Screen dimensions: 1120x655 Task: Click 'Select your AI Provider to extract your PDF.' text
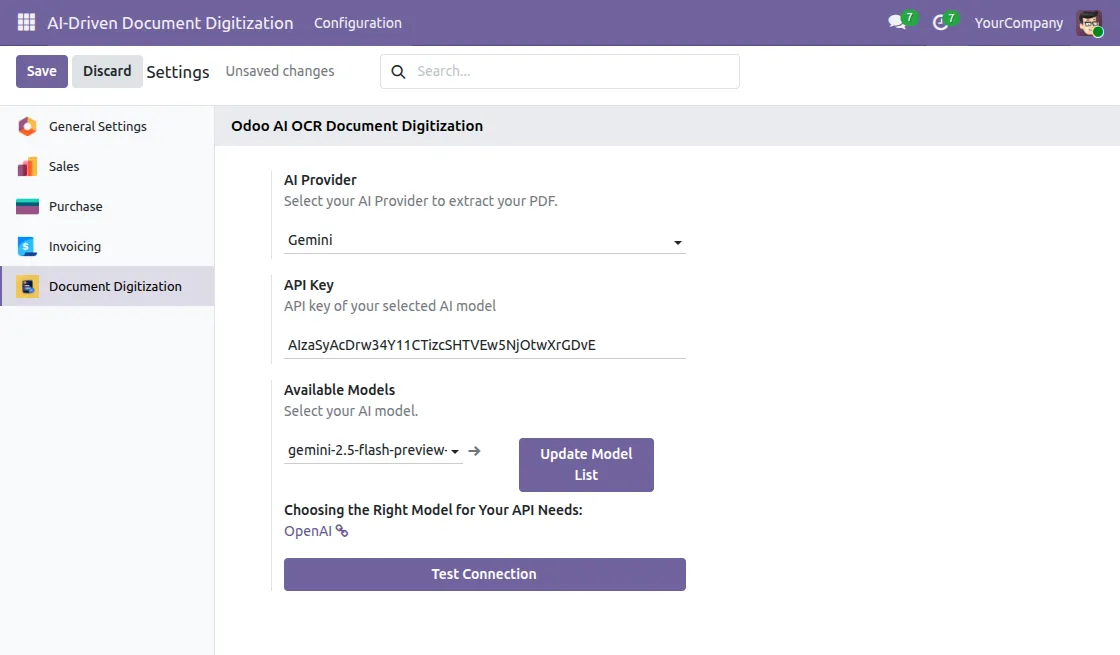(x=421, y=201)
